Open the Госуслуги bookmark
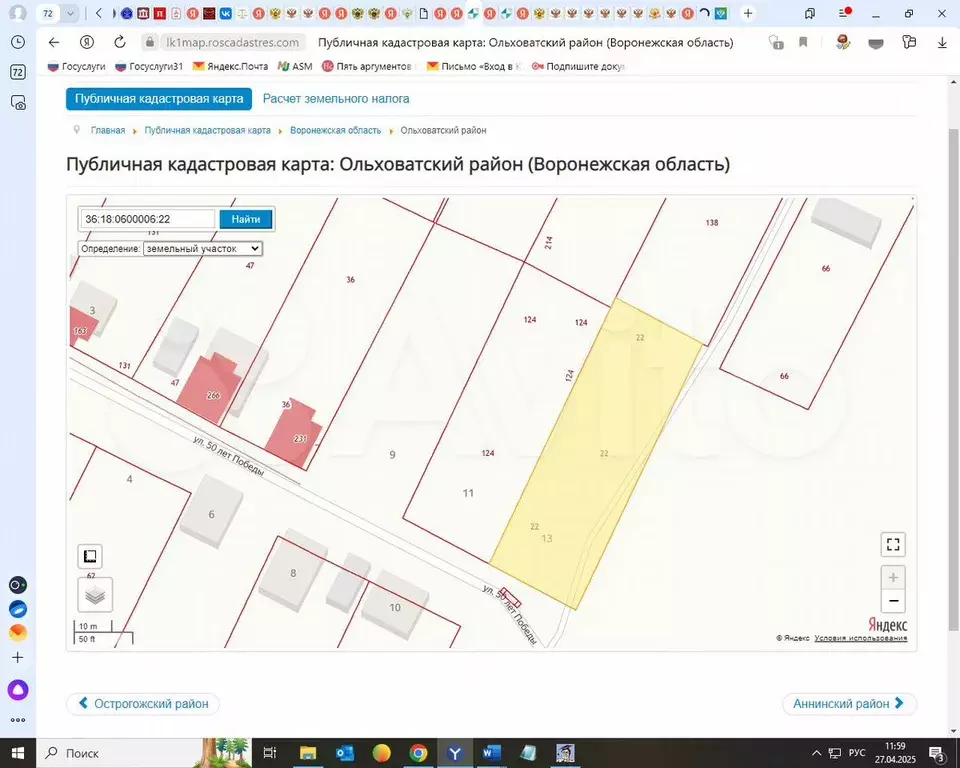The height and width of the screenshot is (768, 960). [77, 66]
